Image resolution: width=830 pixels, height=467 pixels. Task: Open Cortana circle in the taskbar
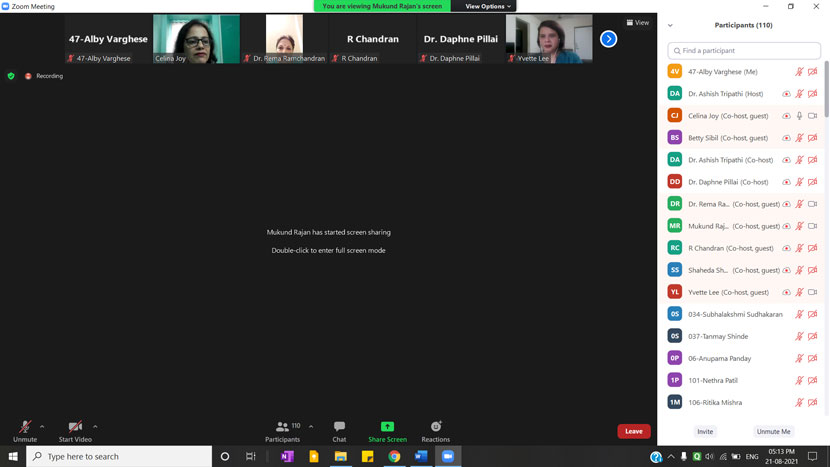tap(225, 456)
